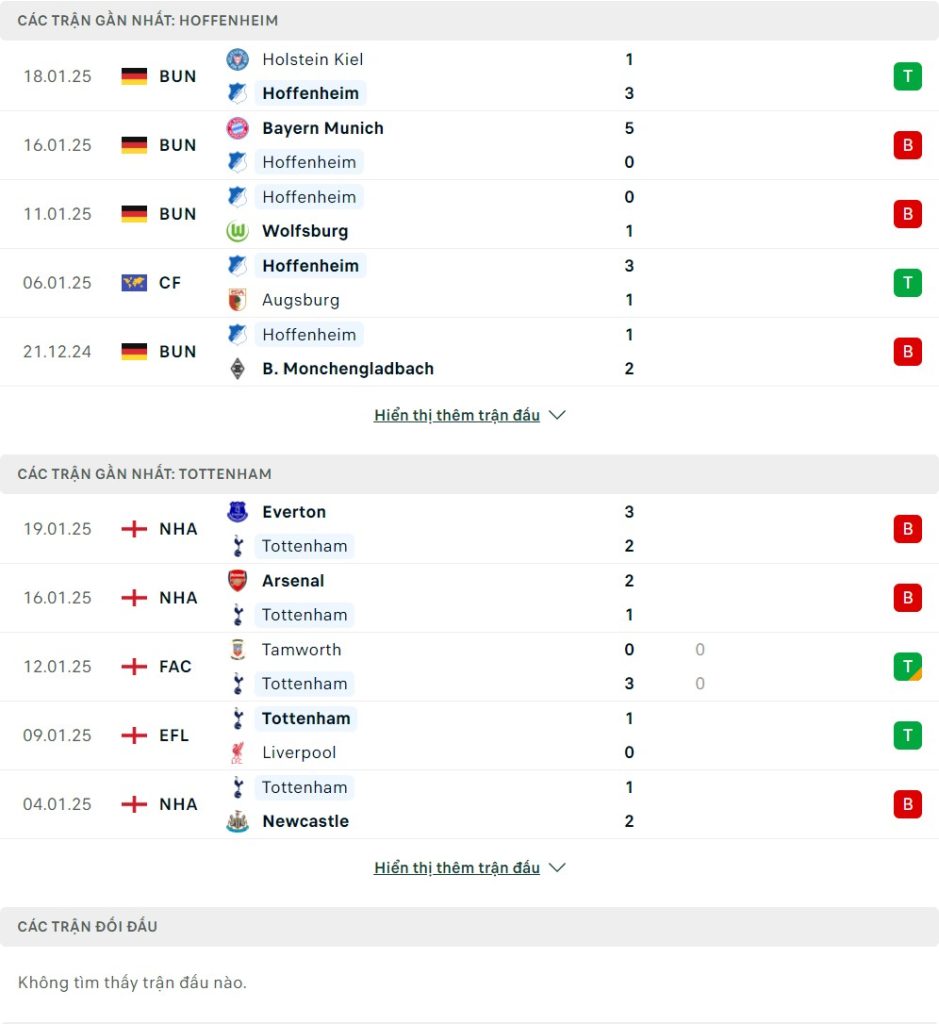Click red B badge for Bayern Munich match
939x1024 pixels.
[908, 145]
